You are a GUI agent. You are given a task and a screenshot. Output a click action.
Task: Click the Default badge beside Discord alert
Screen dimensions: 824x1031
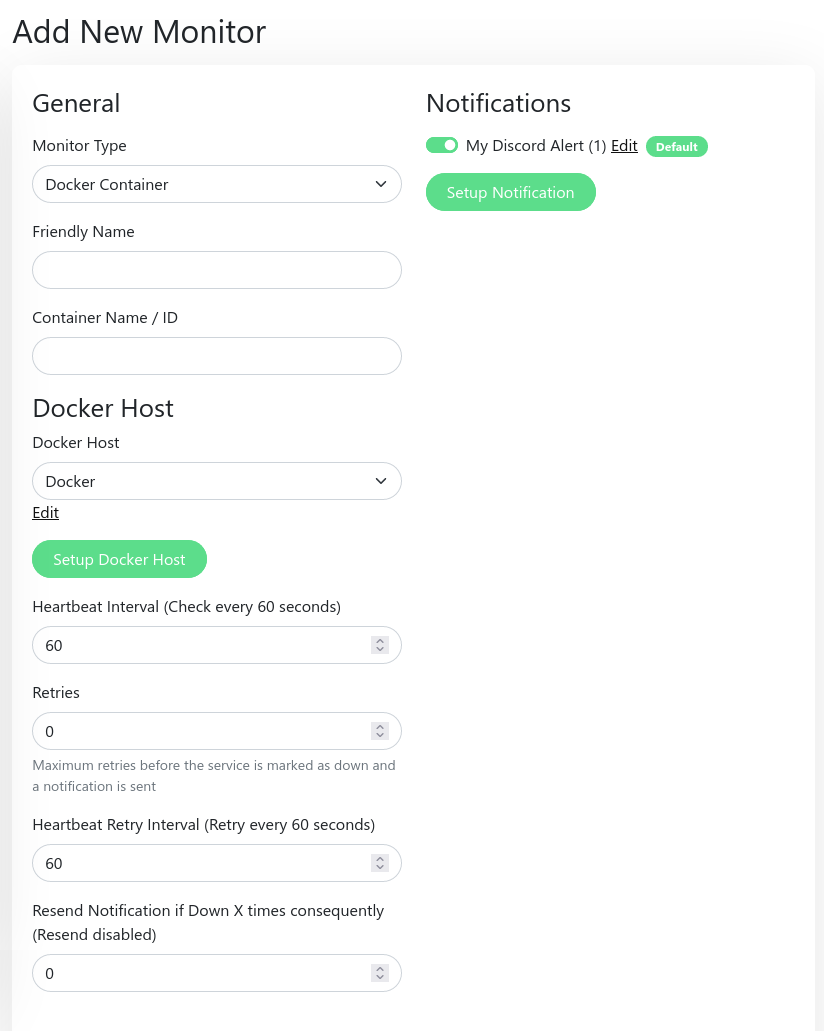tap(677, 147)
